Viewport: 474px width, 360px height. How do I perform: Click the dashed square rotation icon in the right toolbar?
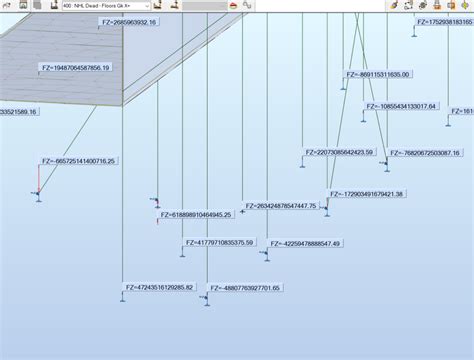pos(408,5)
